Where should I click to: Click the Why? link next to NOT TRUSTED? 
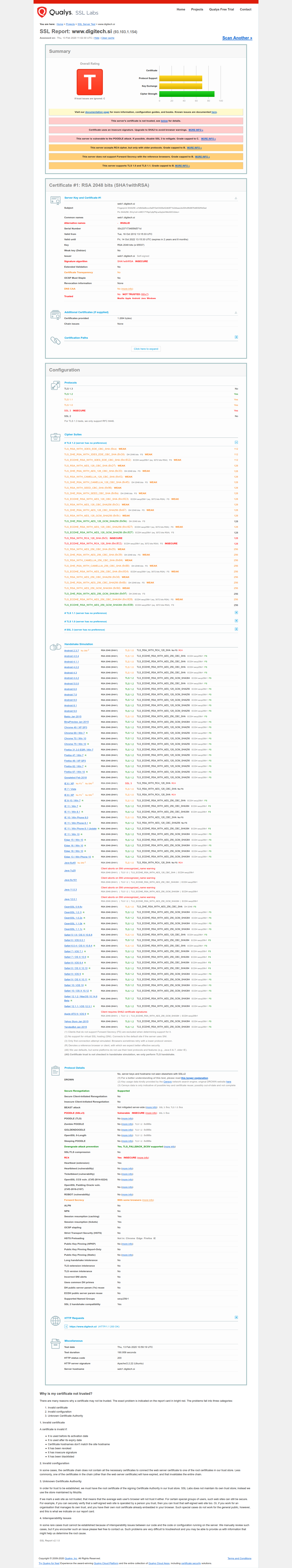[x=145, y=295]
